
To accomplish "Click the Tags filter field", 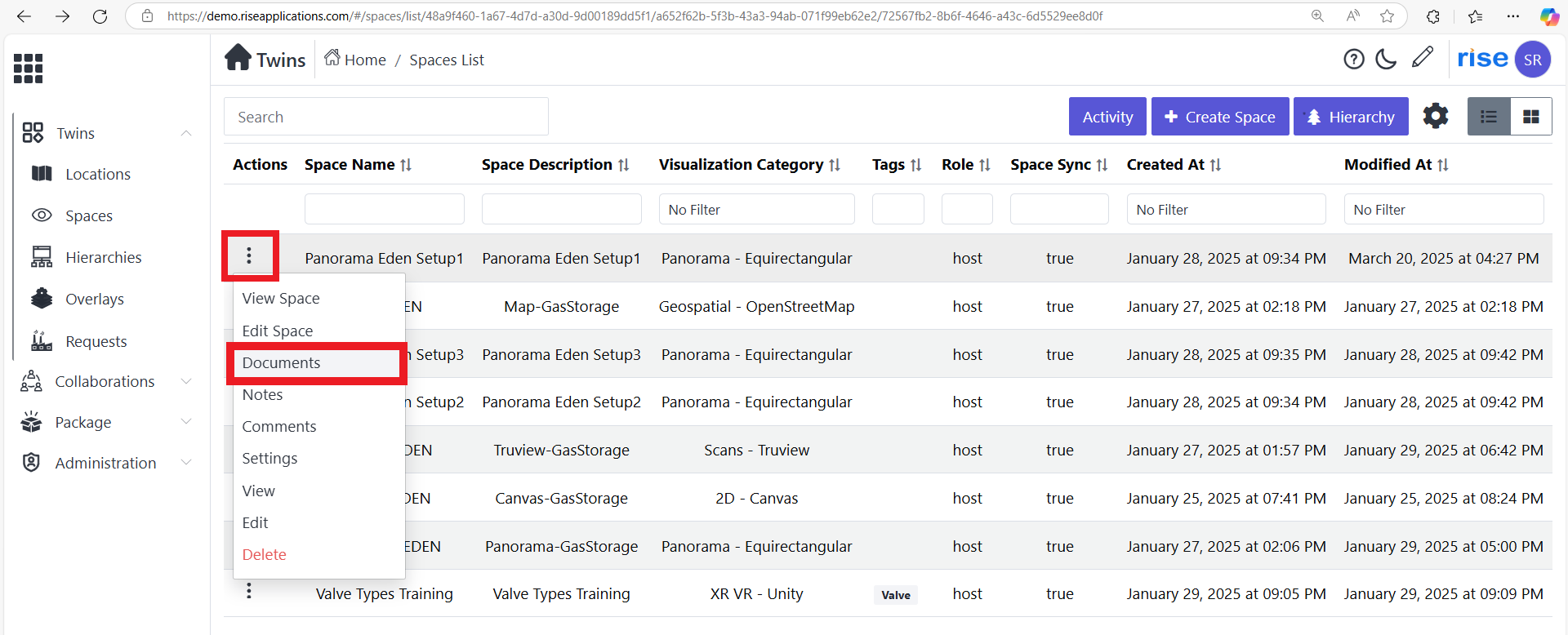I will pyautogui.click(x=898, y=209).
